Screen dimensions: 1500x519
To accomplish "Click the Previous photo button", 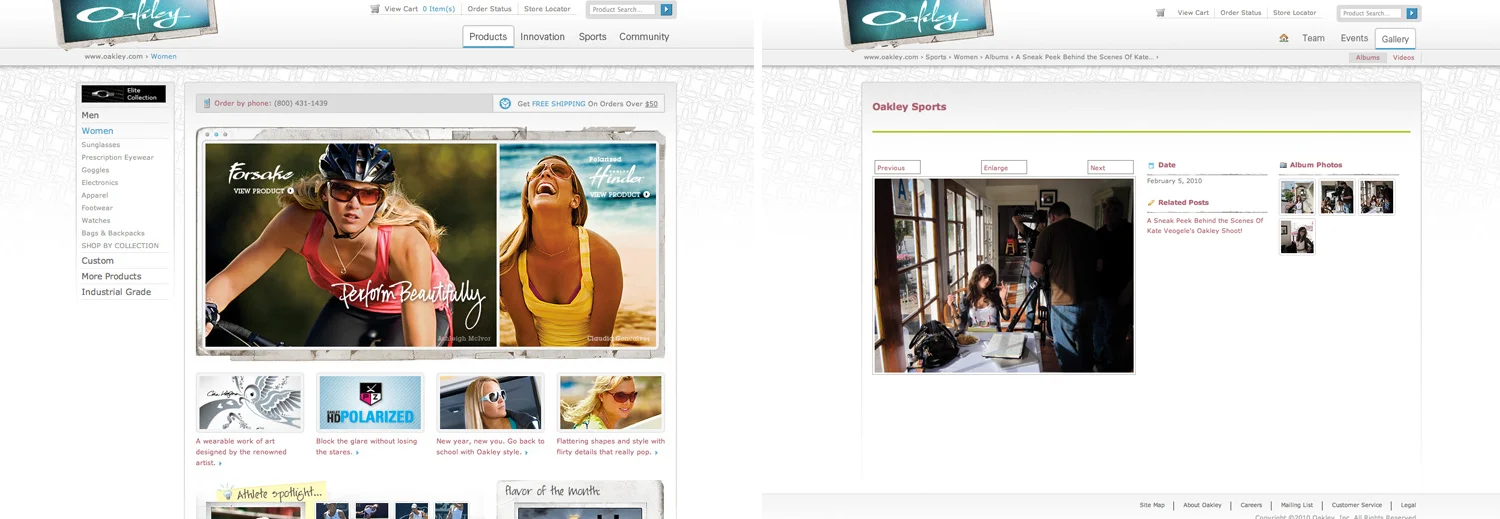I will [897, 168].
